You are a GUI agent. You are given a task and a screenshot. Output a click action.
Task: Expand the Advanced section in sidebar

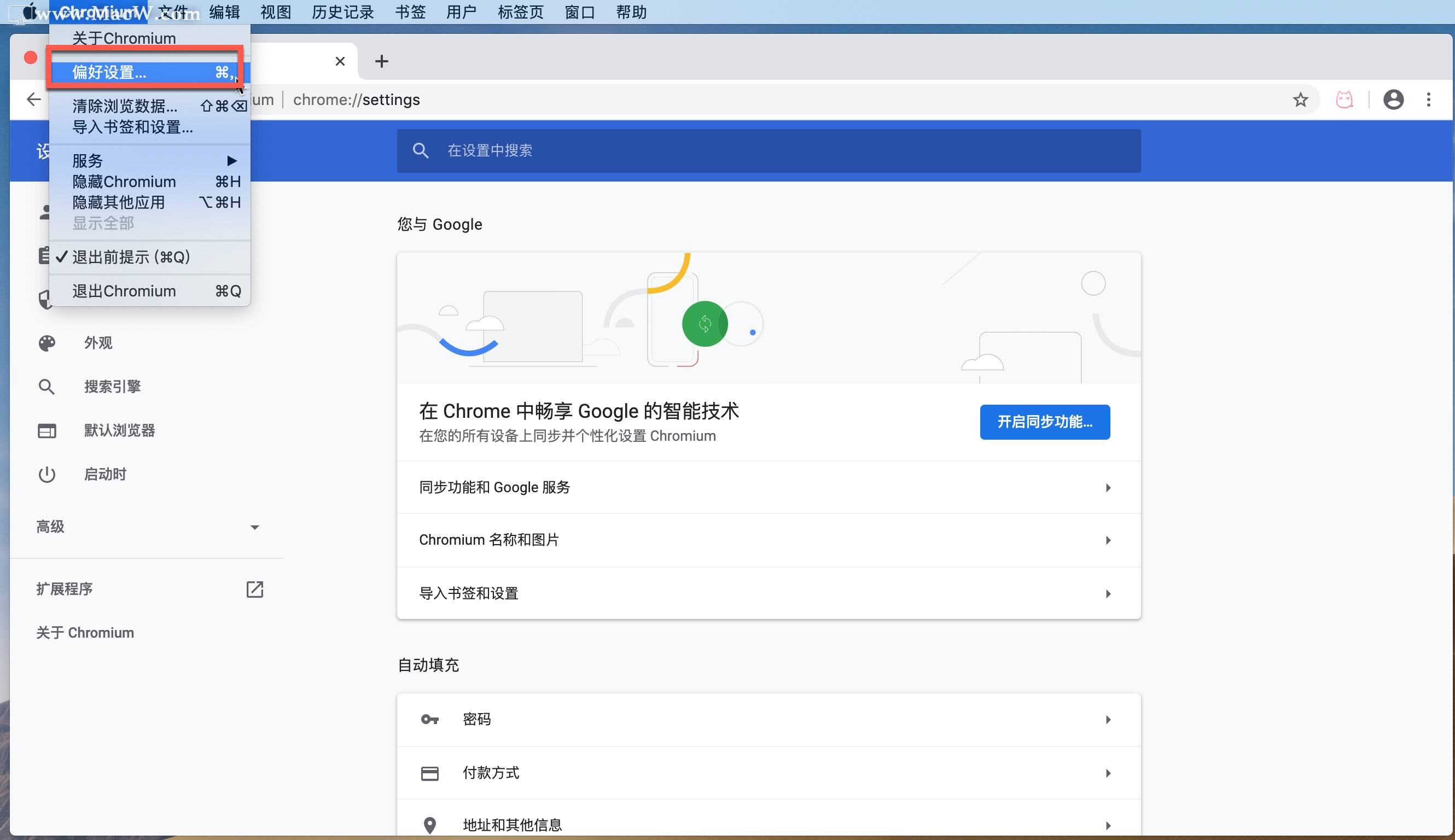coord(254,527)
